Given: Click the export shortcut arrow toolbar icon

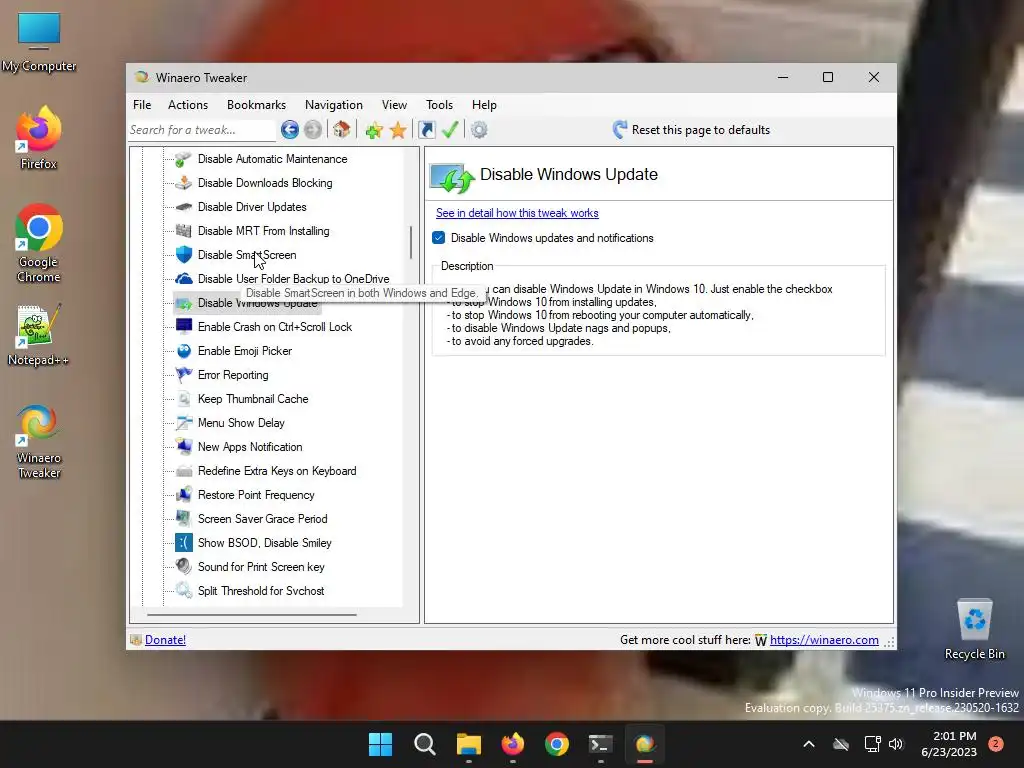Looking at the screenshot, I should 426,130.
